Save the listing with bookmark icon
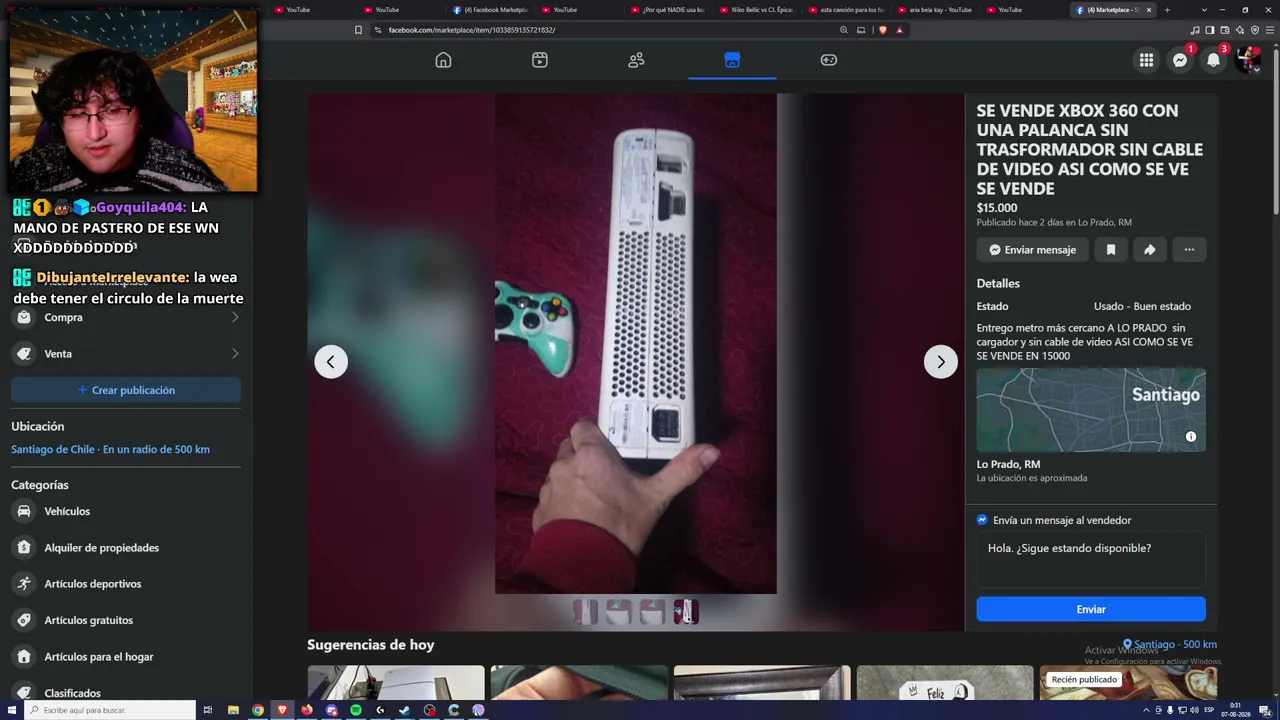Image resolution: width=1280 pixels, height=720 pixels. click(1111, 250)
